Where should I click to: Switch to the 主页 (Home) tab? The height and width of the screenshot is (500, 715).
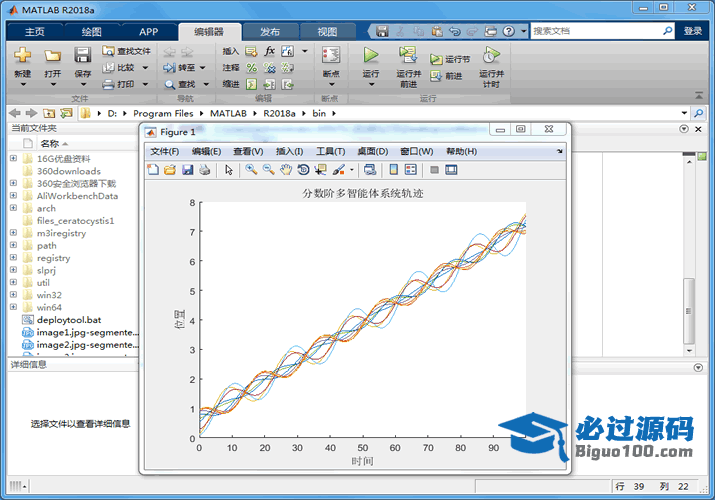pos(35,31)
